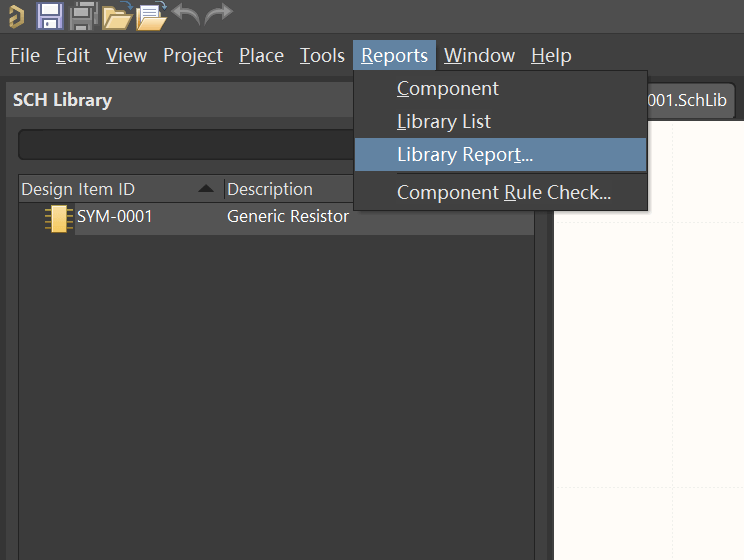744x560 pixels.
Task: Click the Altium Designer logo icon
Action: (15, 16)
